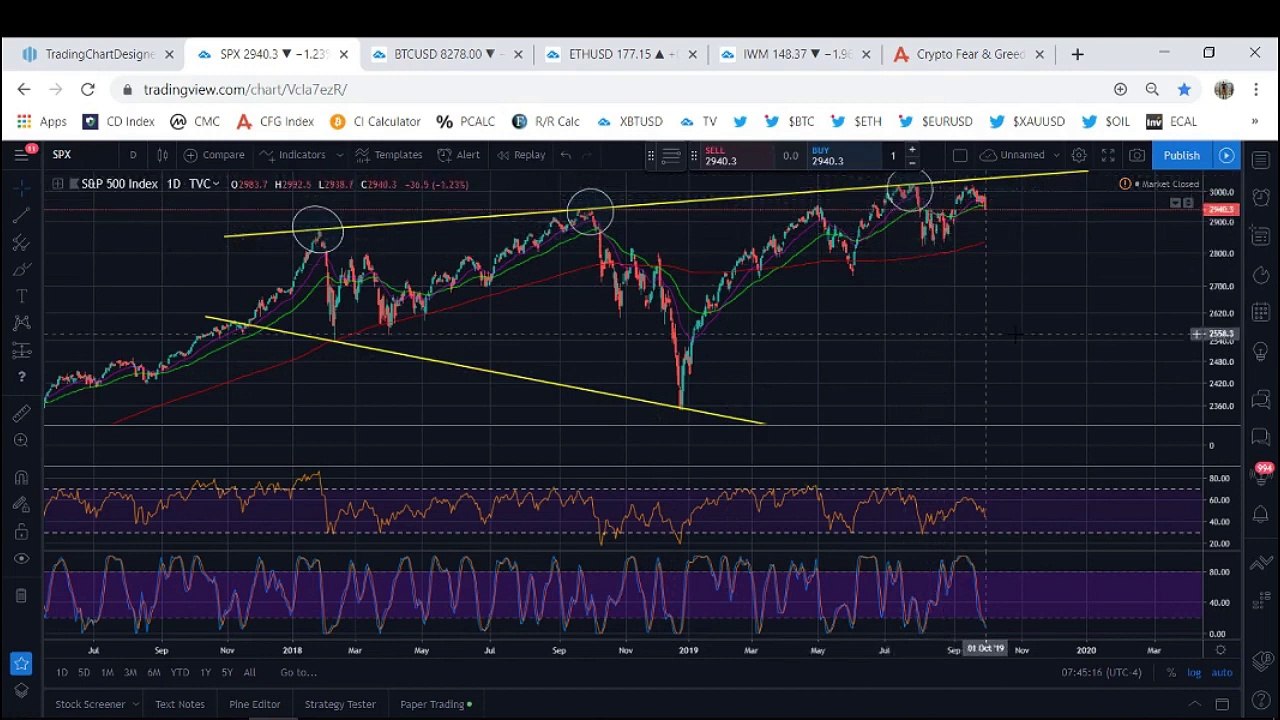
Task: Expand the Unnamed layout dropdown
Action: pyautogui.click(x=1056, y=155)
